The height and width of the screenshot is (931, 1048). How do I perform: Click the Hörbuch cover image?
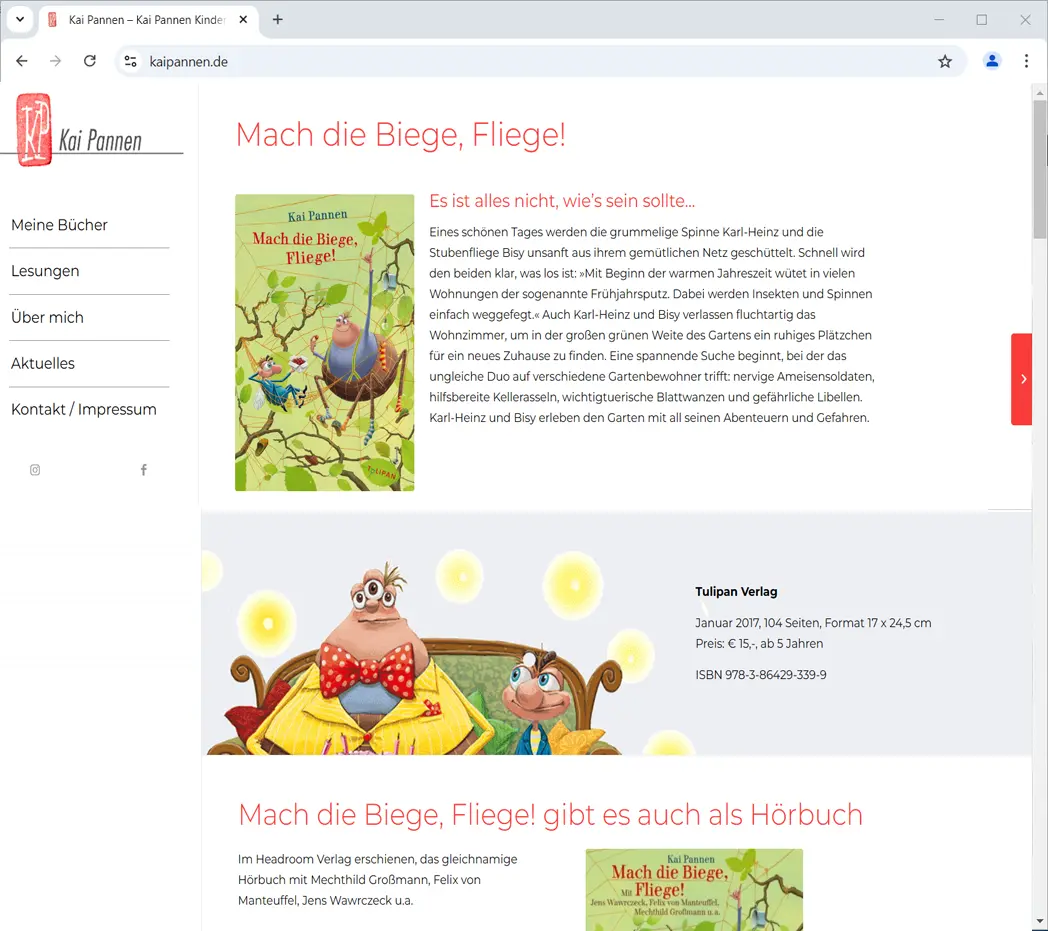694,889
